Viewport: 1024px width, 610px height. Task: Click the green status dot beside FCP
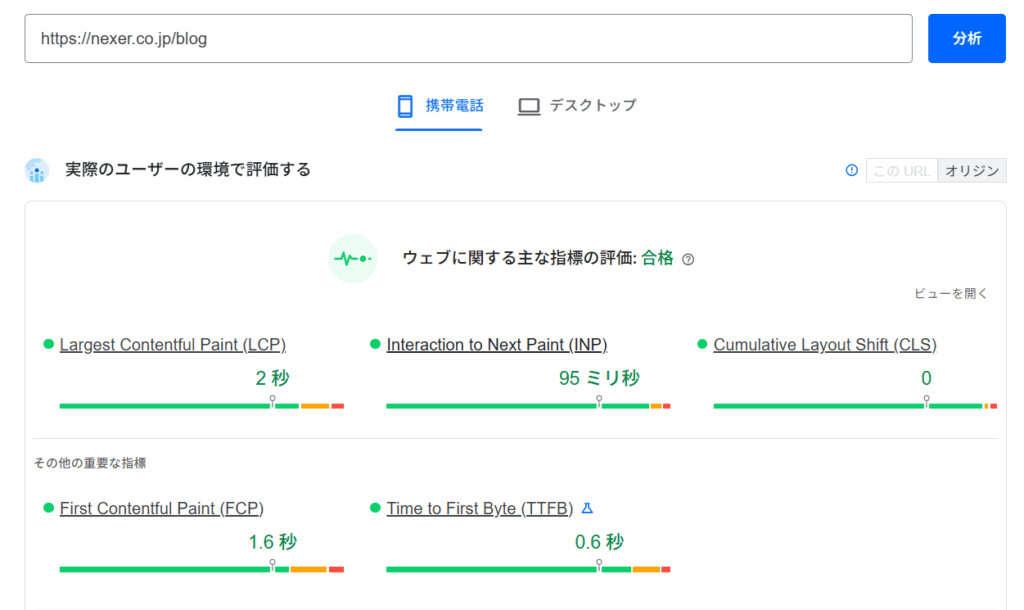point(47,508)
